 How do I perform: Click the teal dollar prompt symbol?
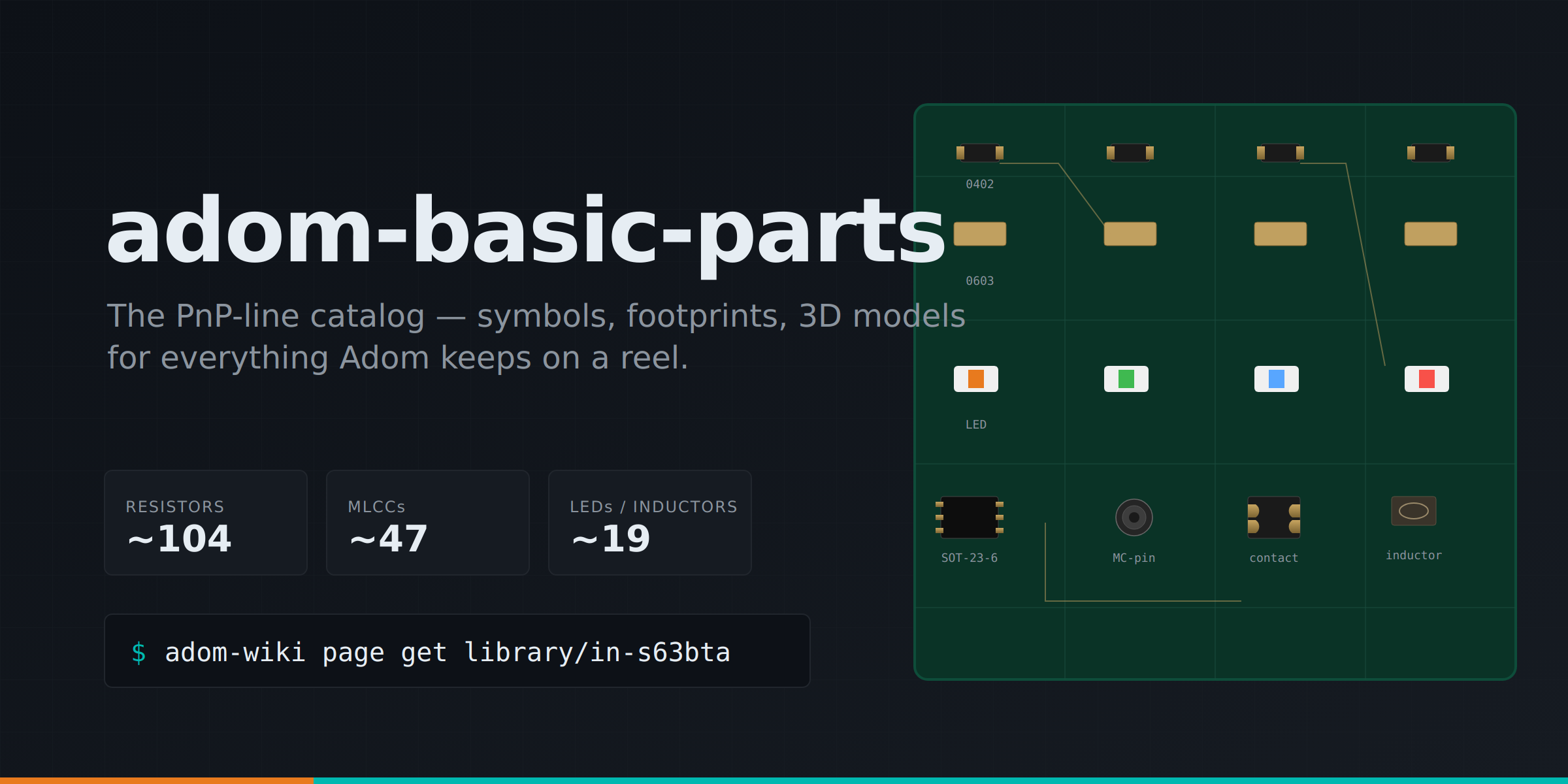pos(139,653)
